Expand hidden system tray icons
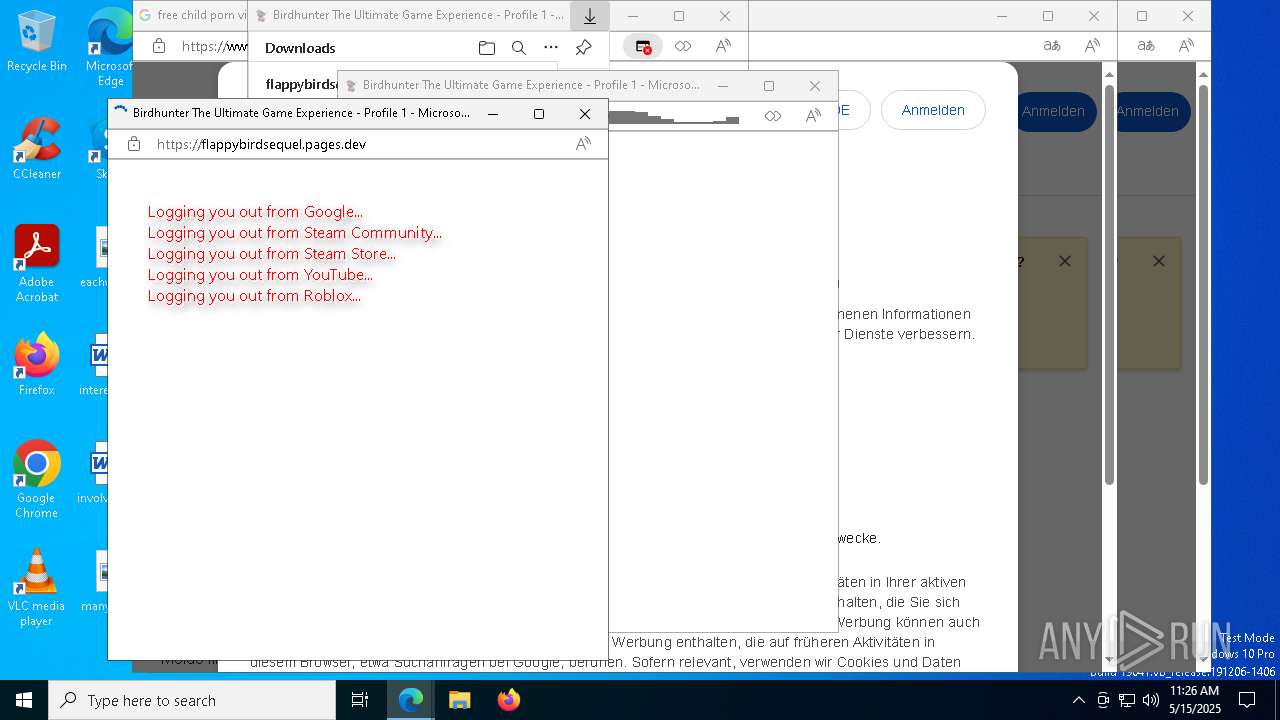The height and width of the screenshot is (720, 1280). (1079, 700)
